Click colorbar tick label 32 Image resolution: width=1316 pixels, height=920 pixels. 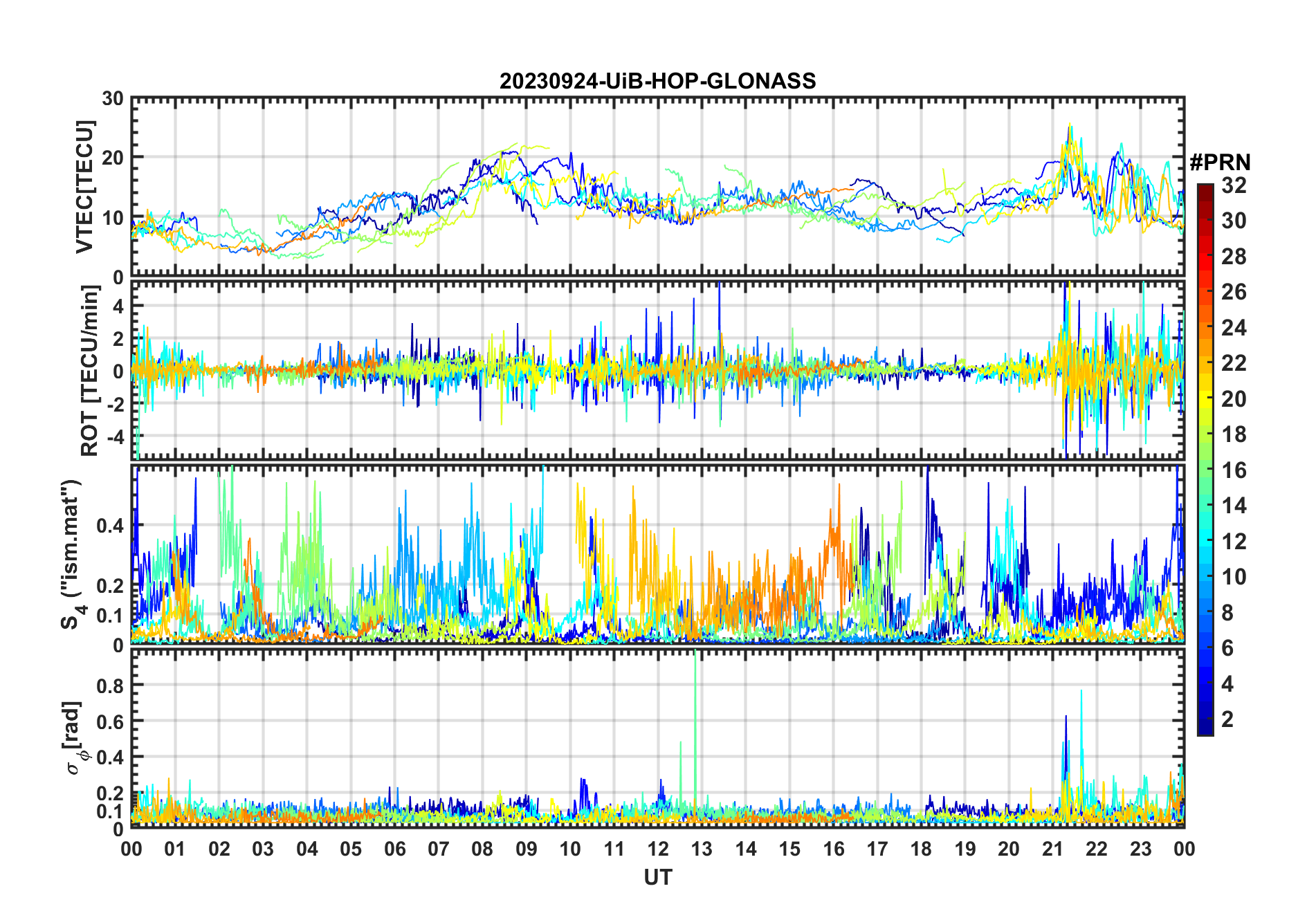coord(1234,185)
